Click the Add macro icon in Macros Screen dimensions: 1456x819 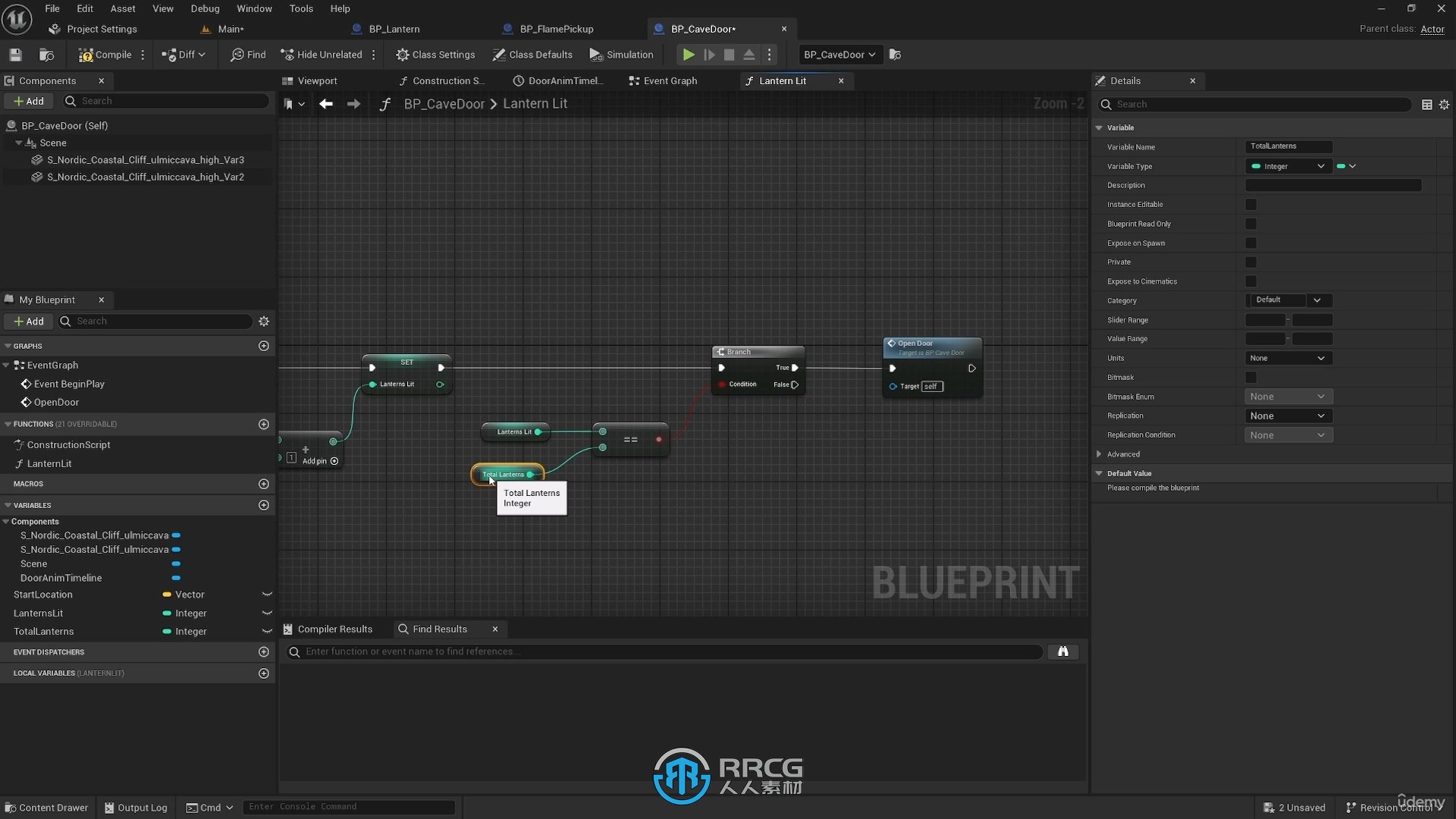[264, 484]
